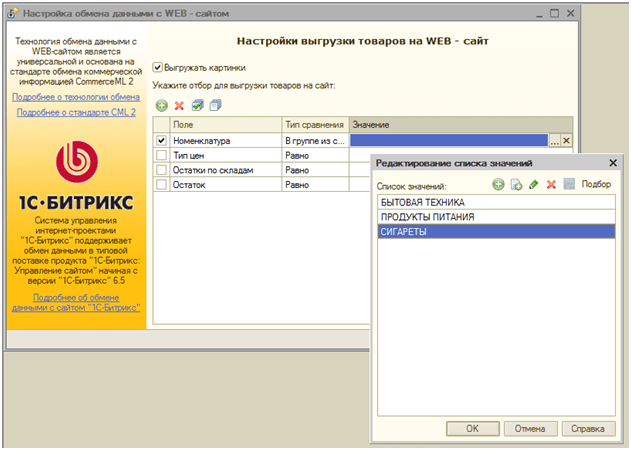The height and width of the screenshot is (450, 631).
Task: Click the green add filter row icon
Action: [162, 106]
